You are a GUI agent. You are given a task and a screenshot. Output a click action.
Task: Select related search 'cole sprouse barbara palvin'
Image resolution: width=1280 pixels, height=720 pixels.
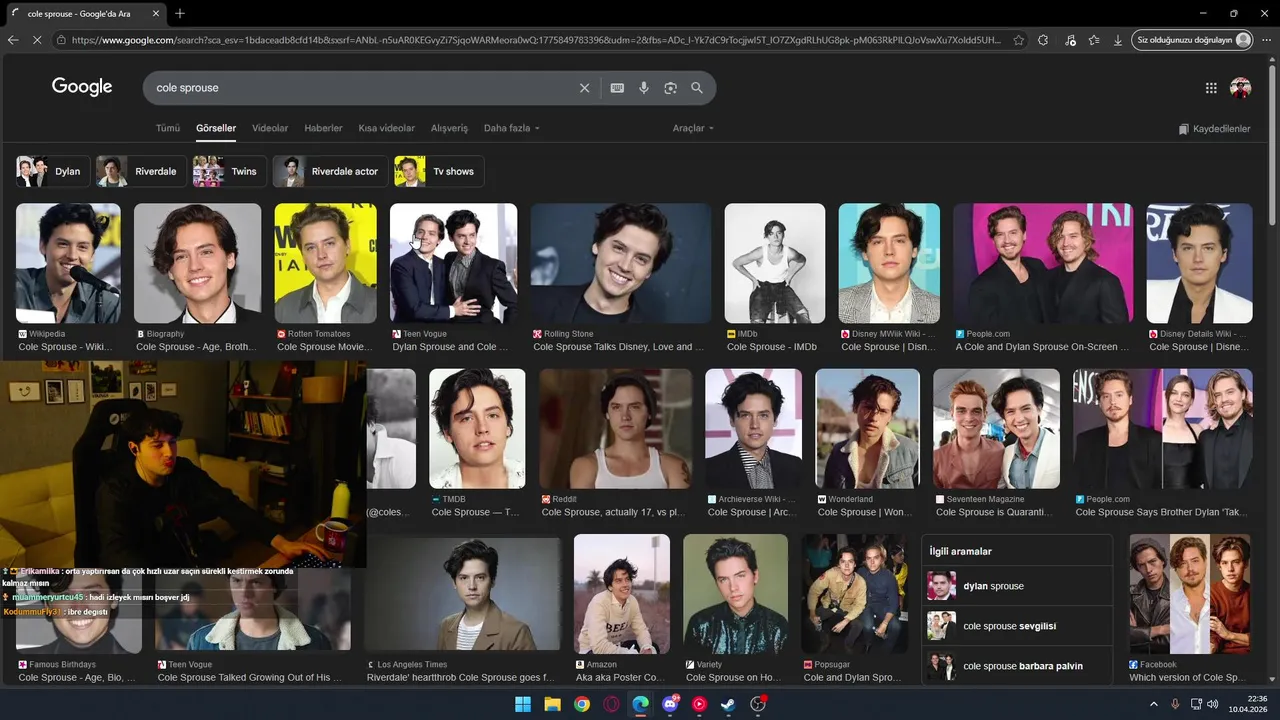[1017, 666]
